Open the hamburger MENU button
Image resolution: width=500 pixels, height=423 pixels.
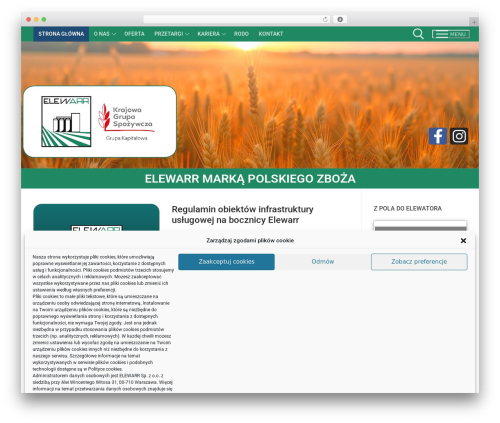[x=451, y=34]
